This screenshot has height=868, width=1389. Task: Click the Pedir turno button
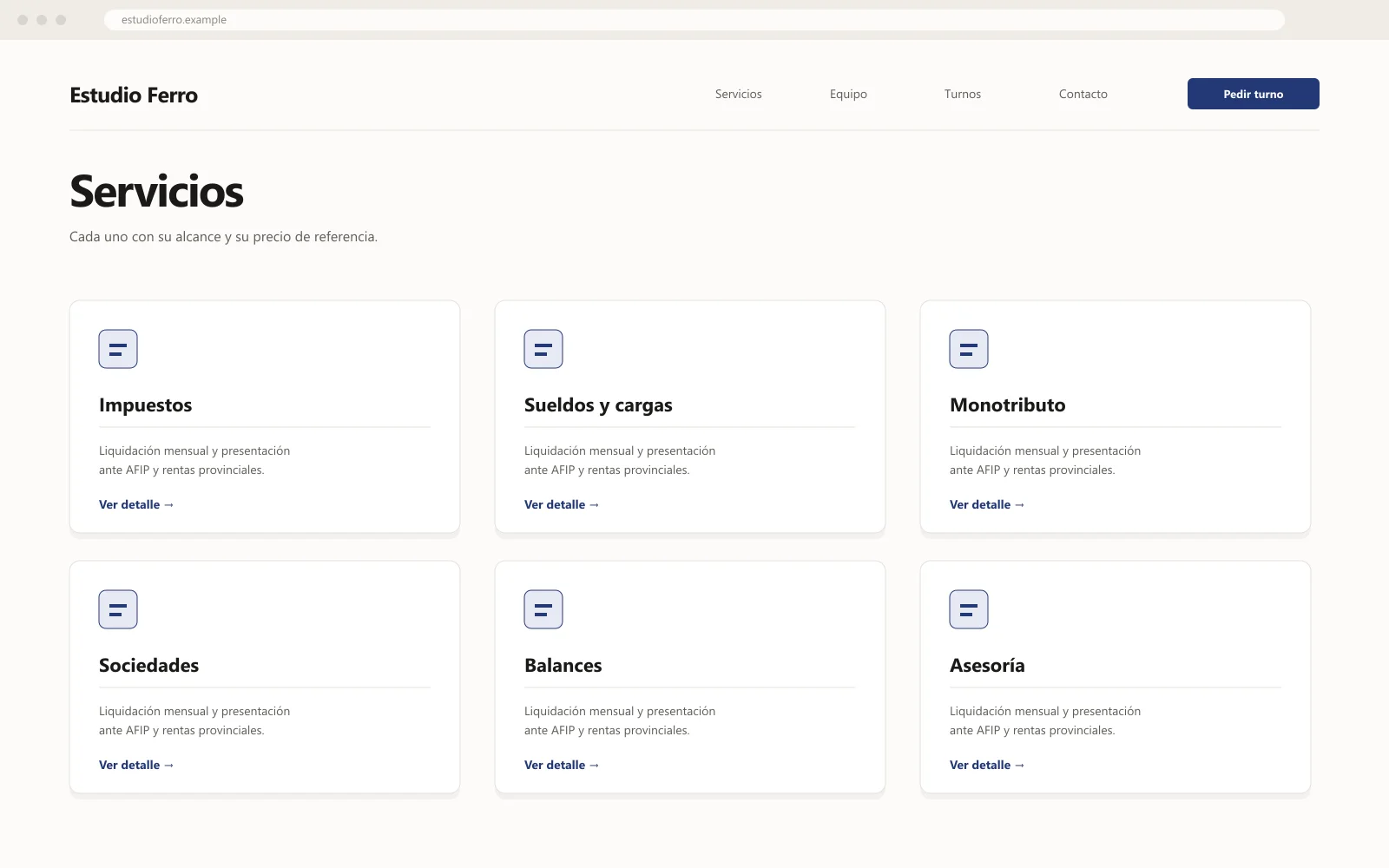pyautogui.click(x=1253, y=94)
